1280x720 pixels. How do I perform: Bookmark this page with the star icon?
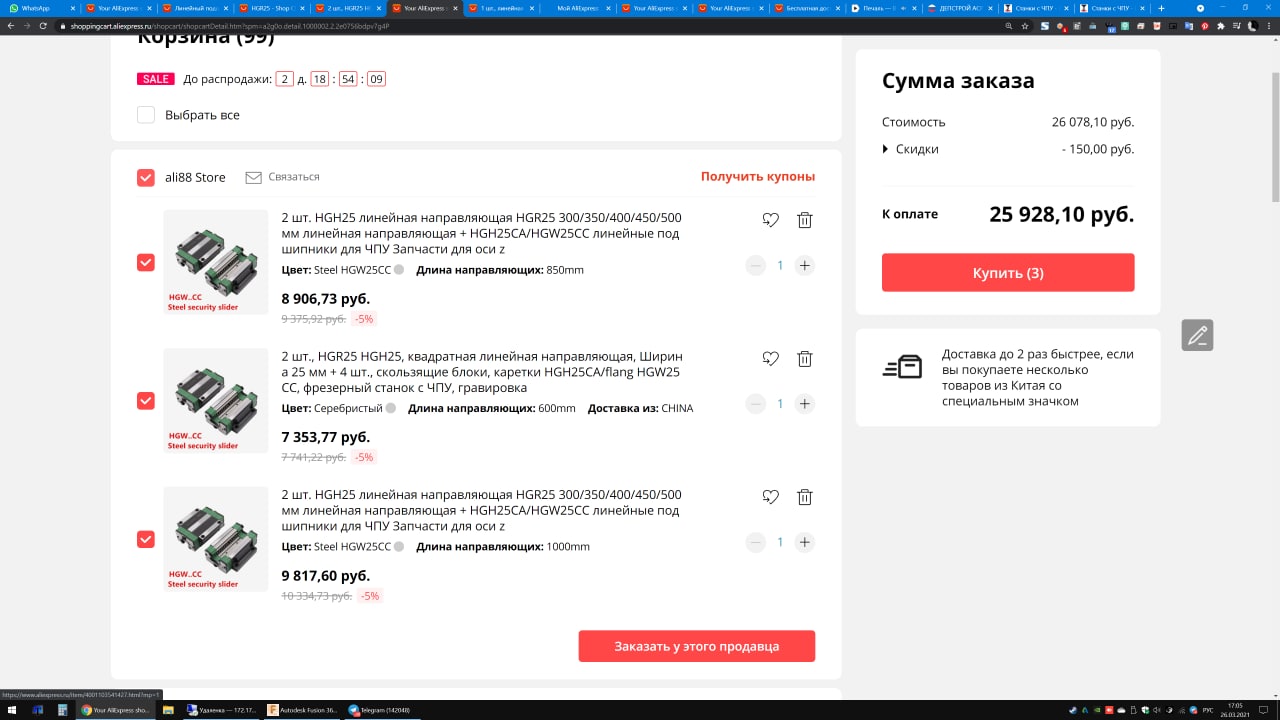coord(1025,26)
